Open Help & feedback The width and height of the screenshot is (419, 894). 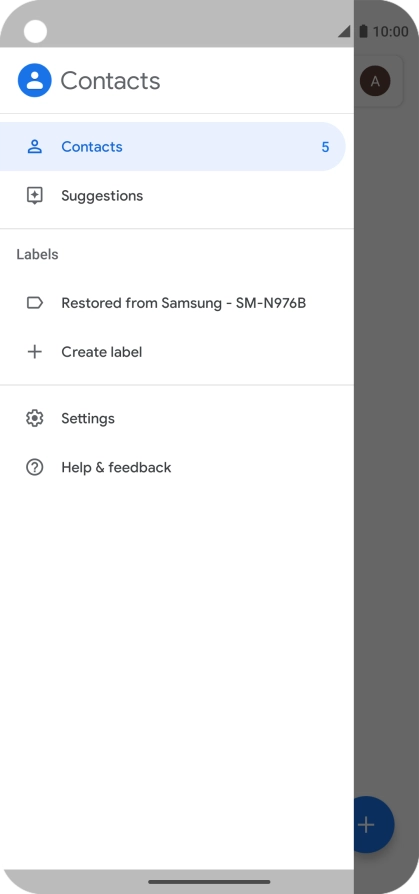(177, 468)
